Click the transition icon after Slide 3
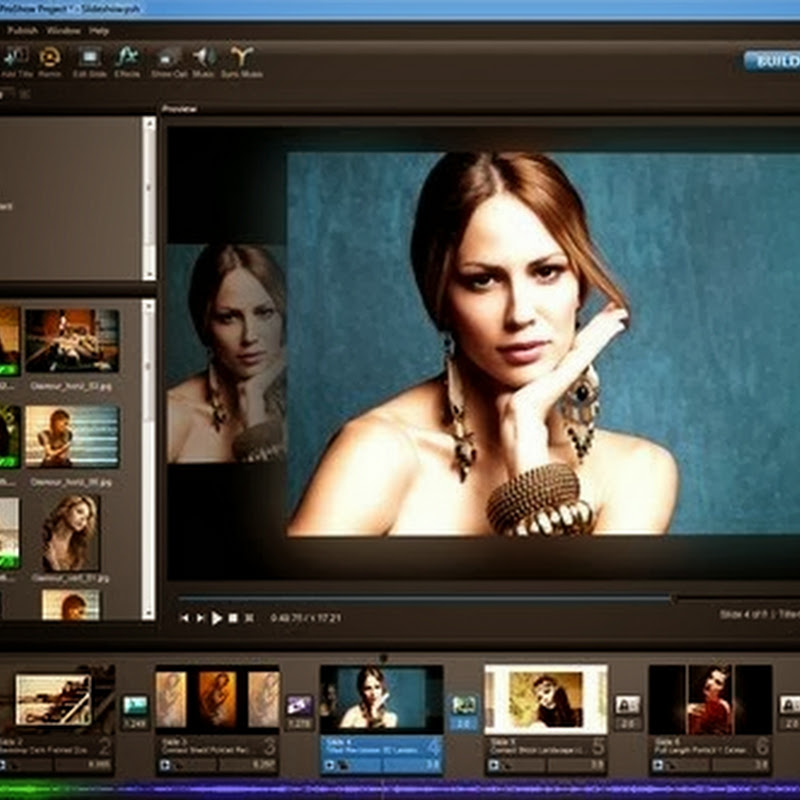 click(x=299, y=706)
